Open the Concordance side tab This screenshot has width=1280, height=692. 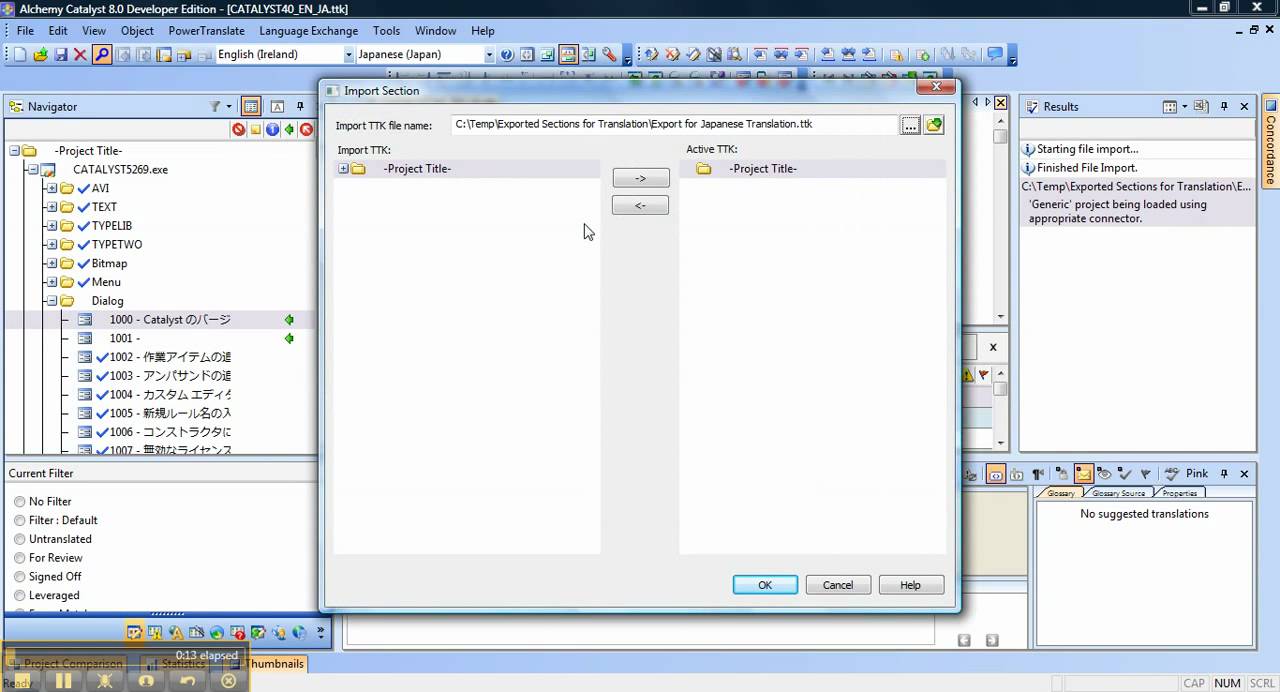coord(1270,140)
